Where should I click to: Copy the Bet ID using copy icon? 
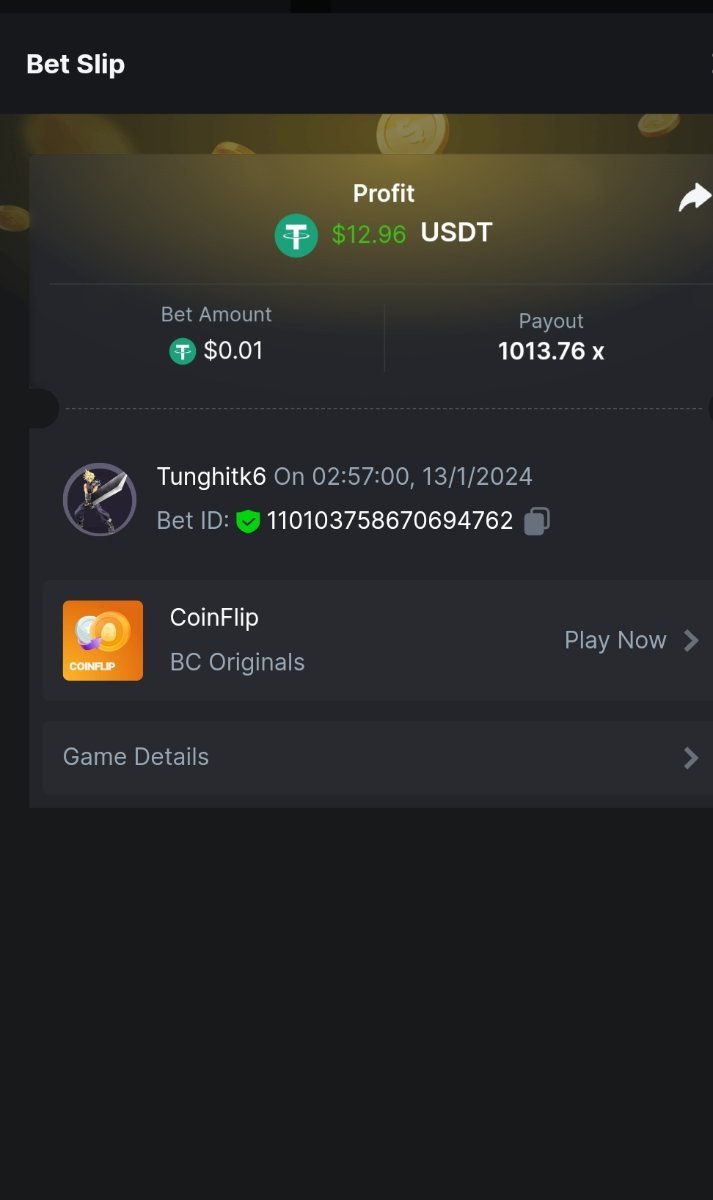pyautogui.click(x=537, y=521)
